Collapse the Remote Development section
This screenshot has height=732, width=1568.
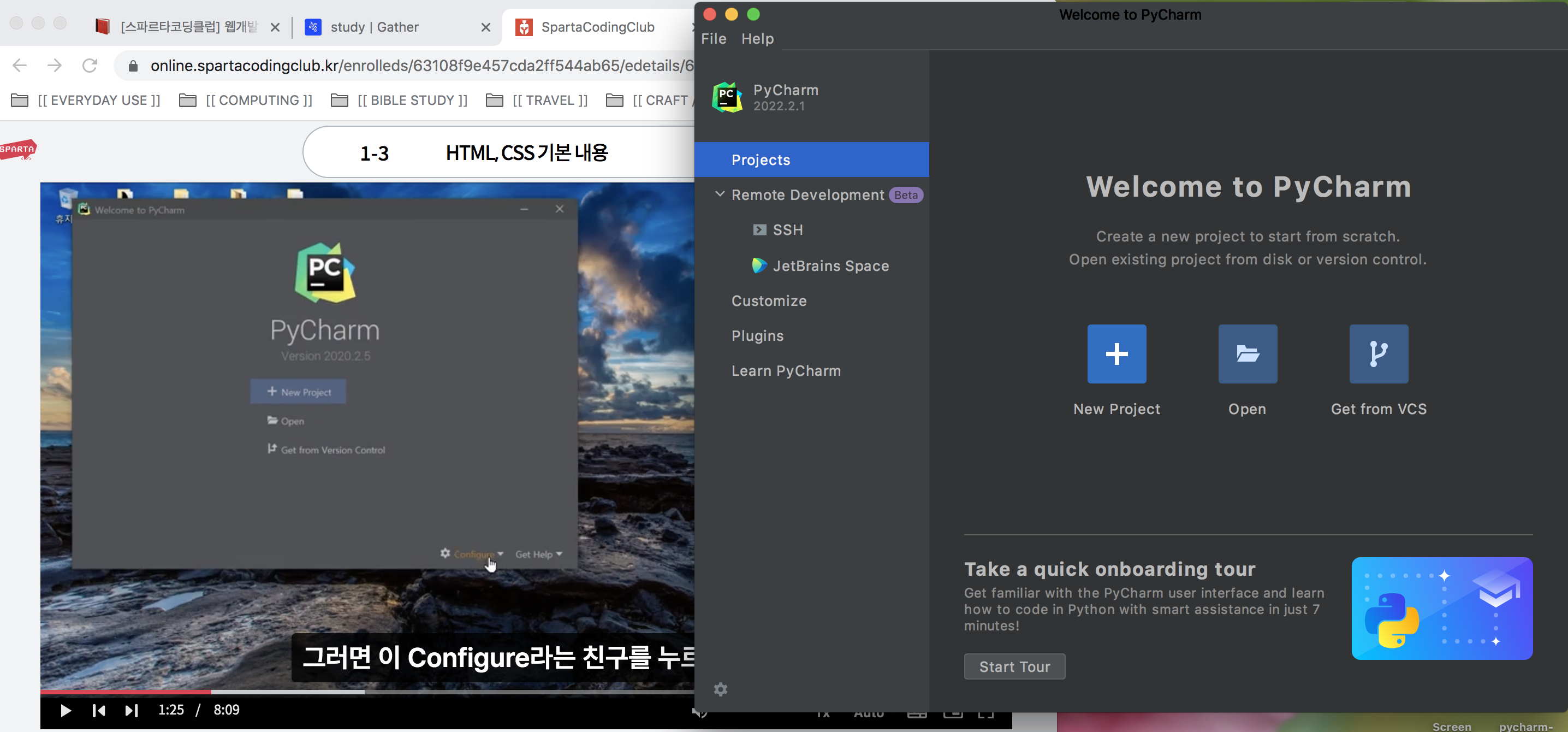(720, 194)
